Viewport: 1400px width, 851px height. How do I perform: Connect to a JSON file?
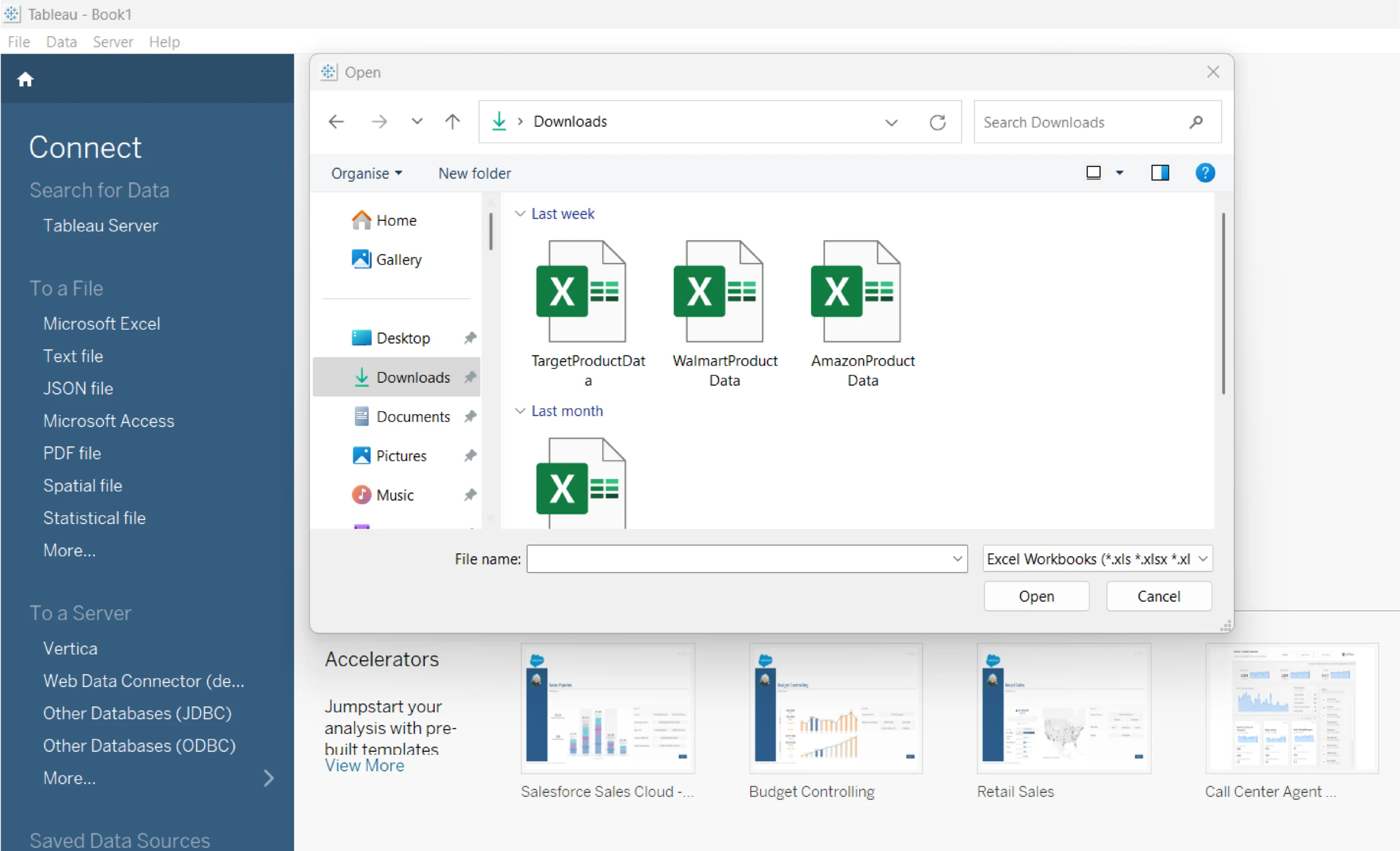pos(78,388)
